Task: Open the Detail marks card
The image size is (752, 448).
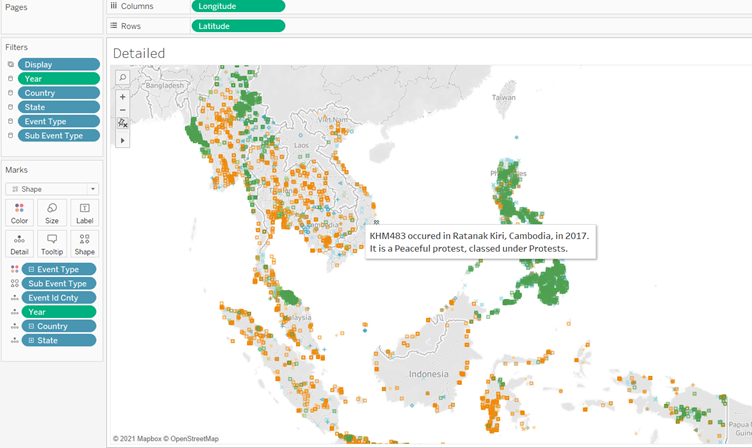Action: click(19, 244)
